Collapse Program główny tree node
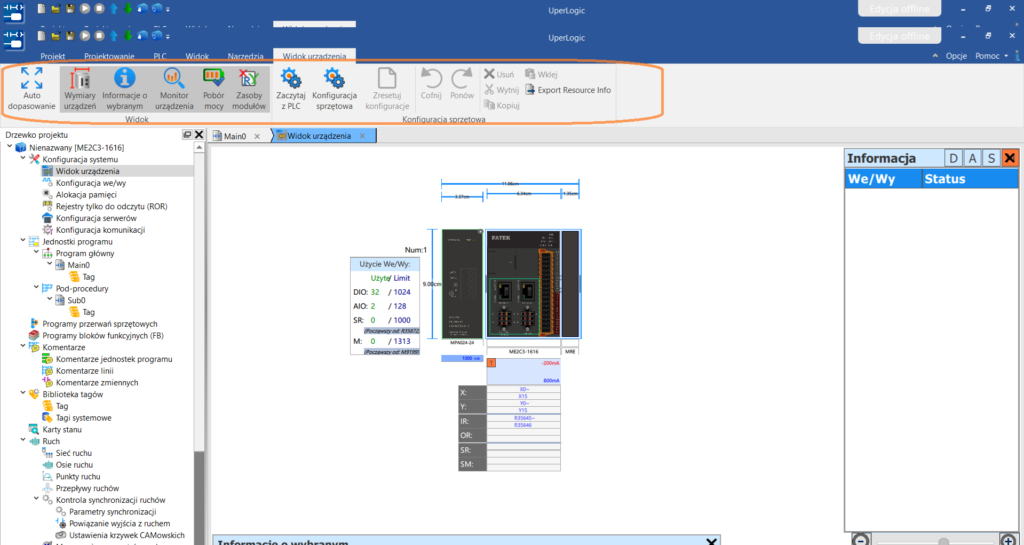The image size is (1024, 545). pos(36,253)
